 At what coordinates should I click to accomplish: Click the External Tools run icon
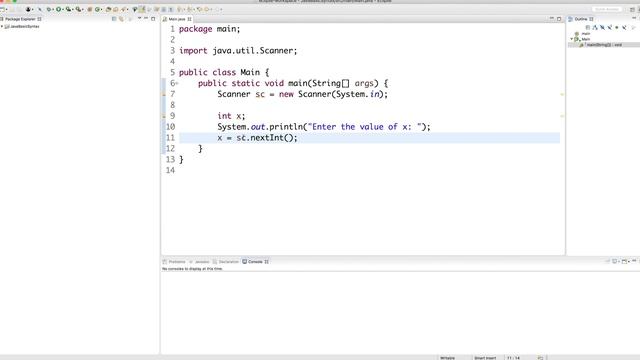[78, 9]
